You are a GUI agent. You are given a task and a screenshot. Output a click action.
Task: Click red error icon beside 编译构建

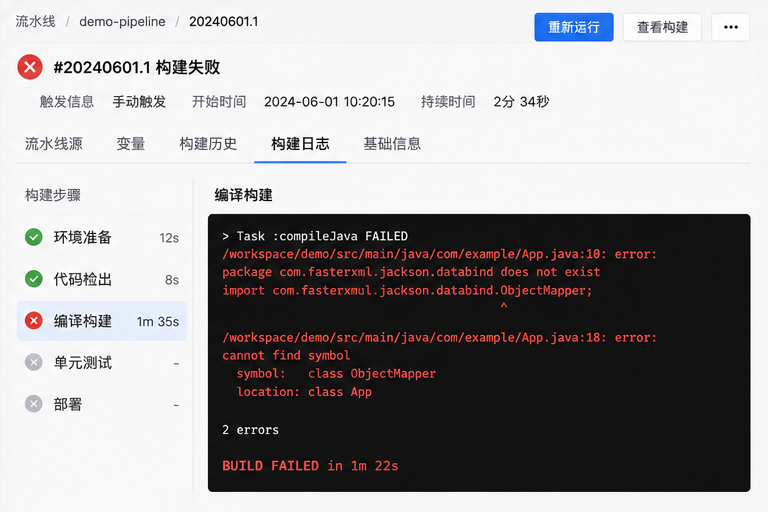(34, 321)
